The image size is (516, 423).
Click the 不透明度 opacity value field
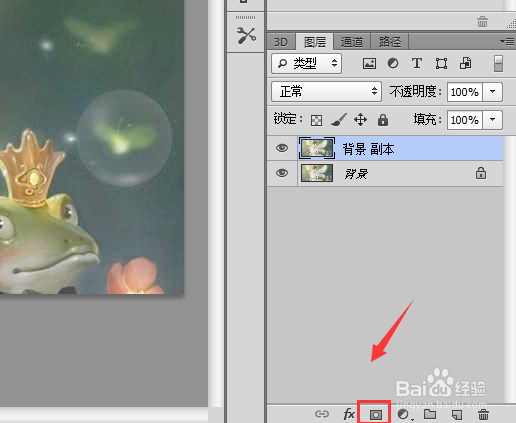click(465, 92)
